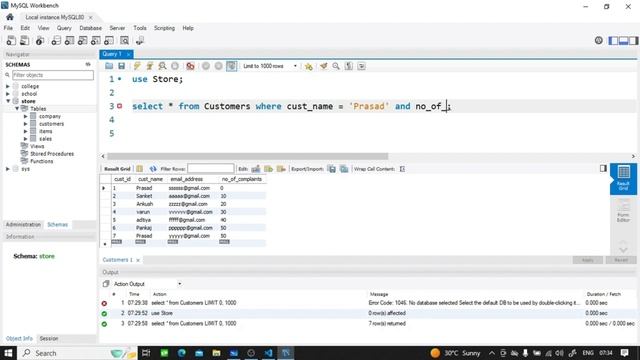Toggle the auto-commit mode button
The height and width of the screenshot is (360, 640).
(231, 66)
